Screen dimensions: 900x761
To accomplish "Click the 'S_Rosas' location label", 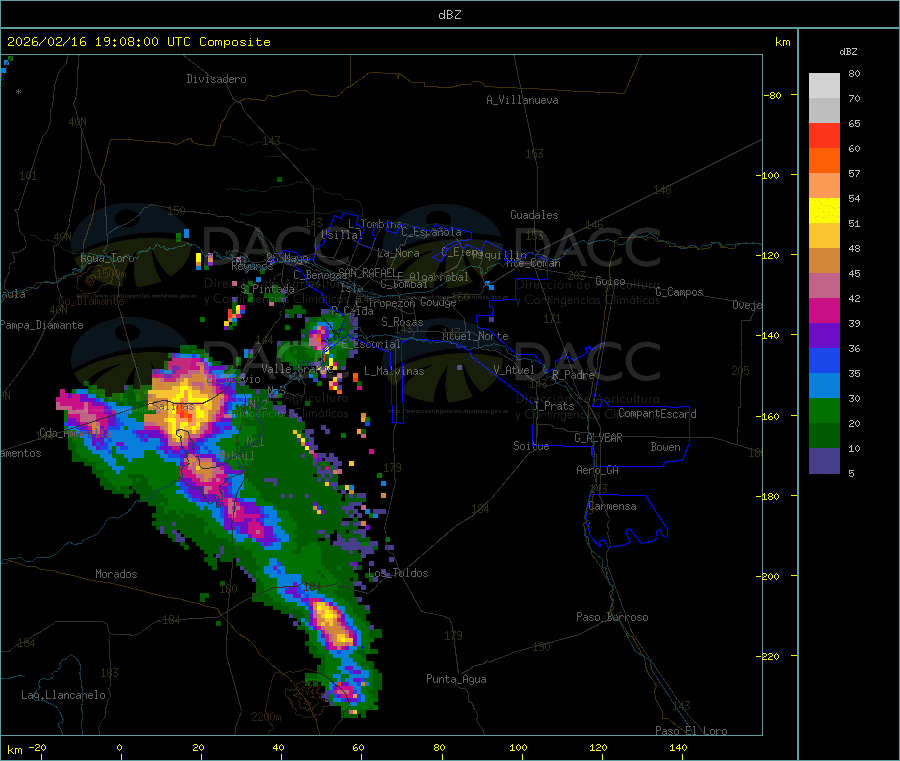I will point(402,322).
